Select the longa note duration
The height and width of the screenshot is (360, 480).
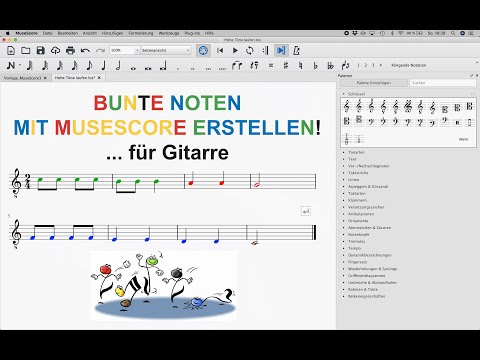[x=163, y=66]
